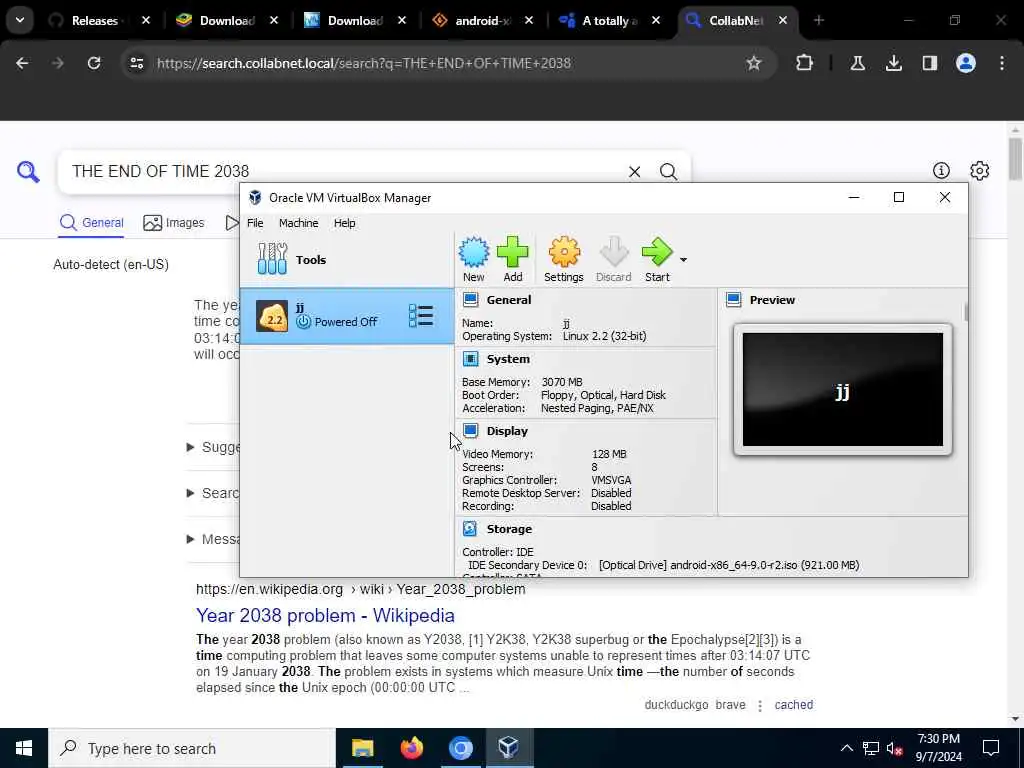Image resolution: width=1024 pixels, height=768 pixels.
Task: Switch to the A totally browser tab
Action: pyautogui.click(x=609, y=21)
